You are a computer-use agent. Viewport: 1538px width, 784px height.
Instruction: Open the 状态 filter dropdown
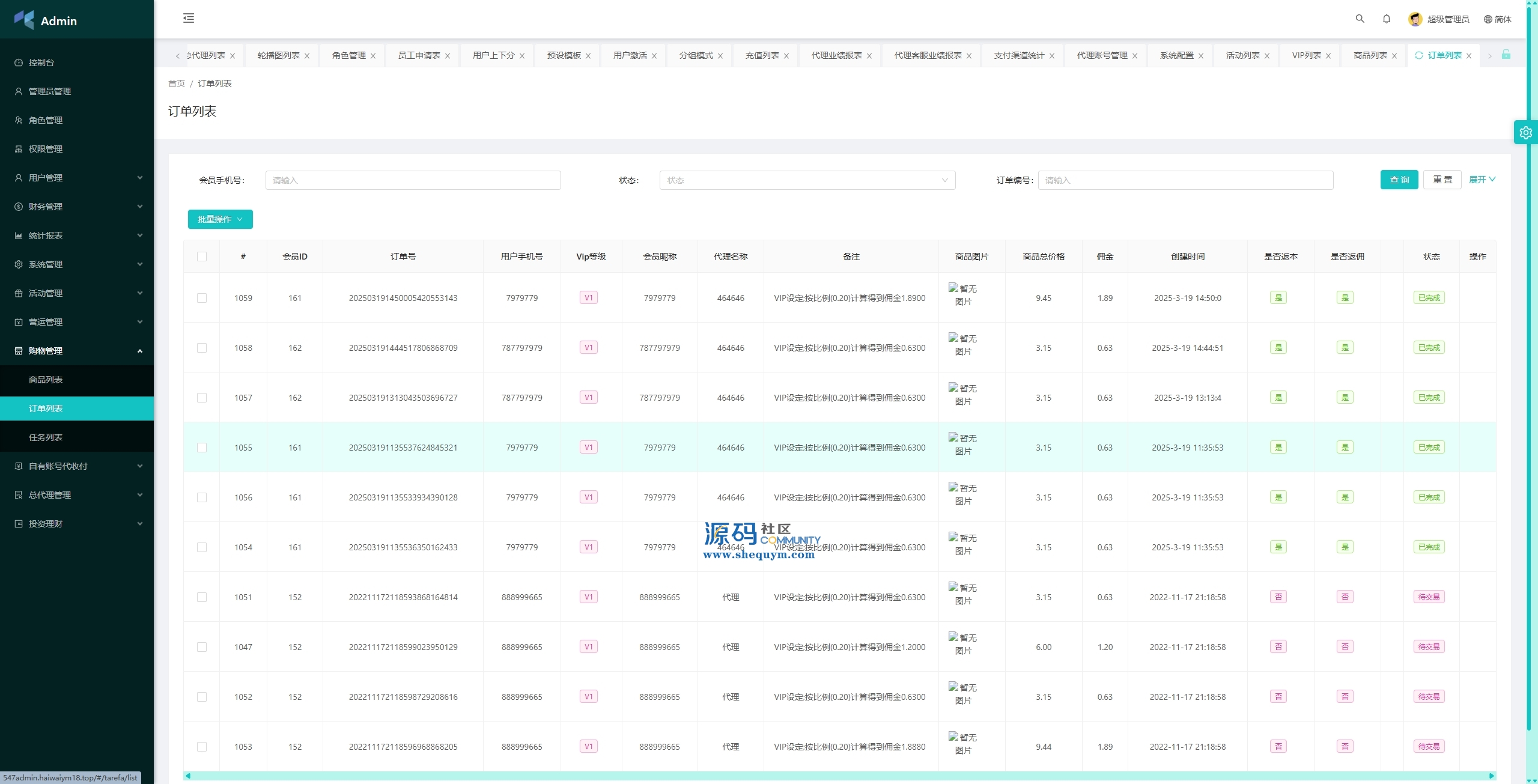click(807, 180)
